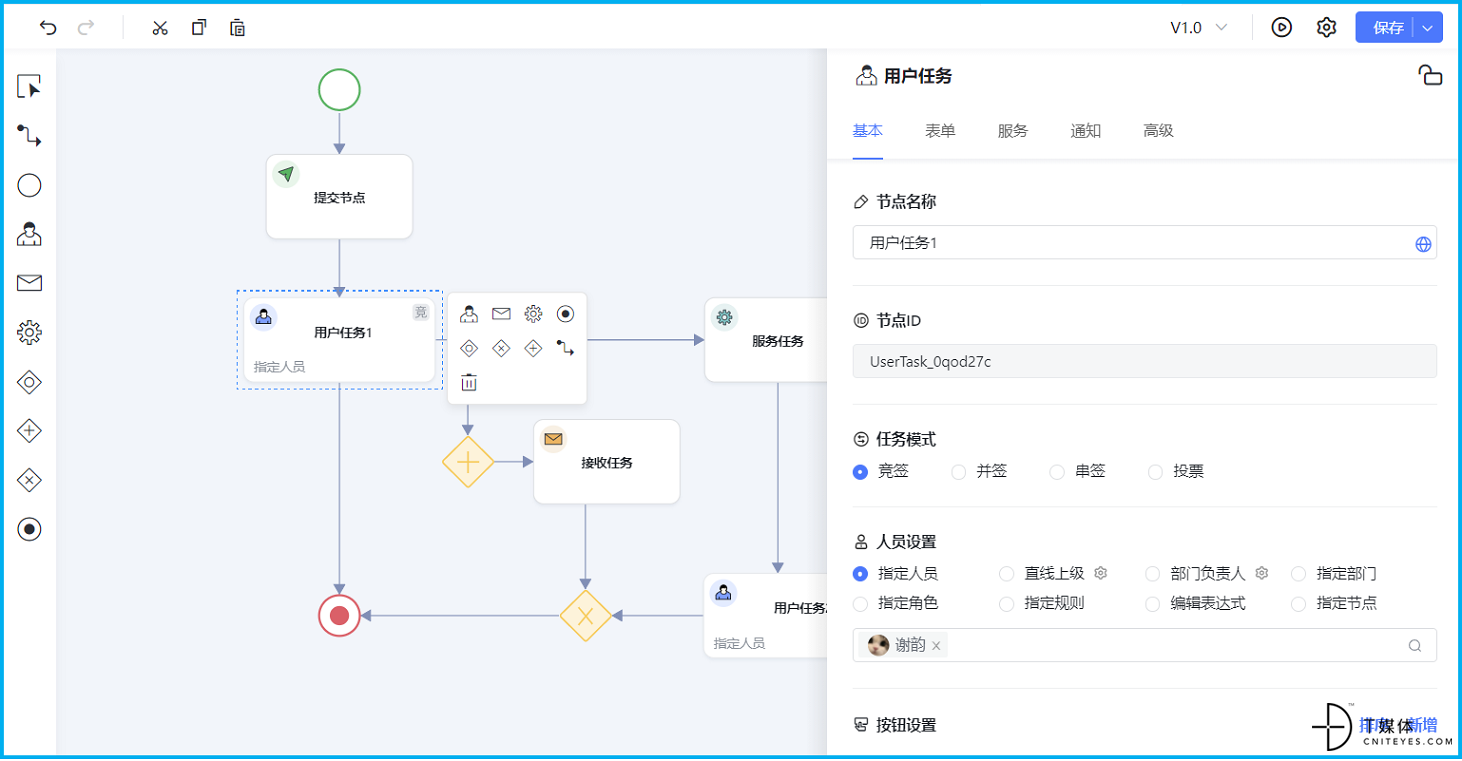Append exclusive X gateway from context pad

[501, 348]
